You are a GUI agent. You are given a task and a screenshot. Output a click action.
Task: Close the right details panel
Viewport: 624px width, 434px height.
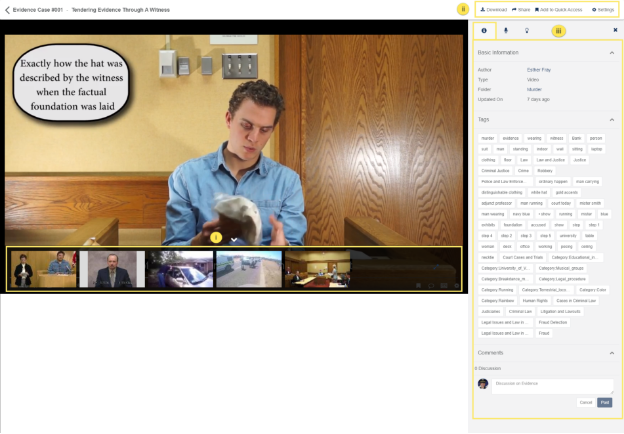tap(615, 31)
